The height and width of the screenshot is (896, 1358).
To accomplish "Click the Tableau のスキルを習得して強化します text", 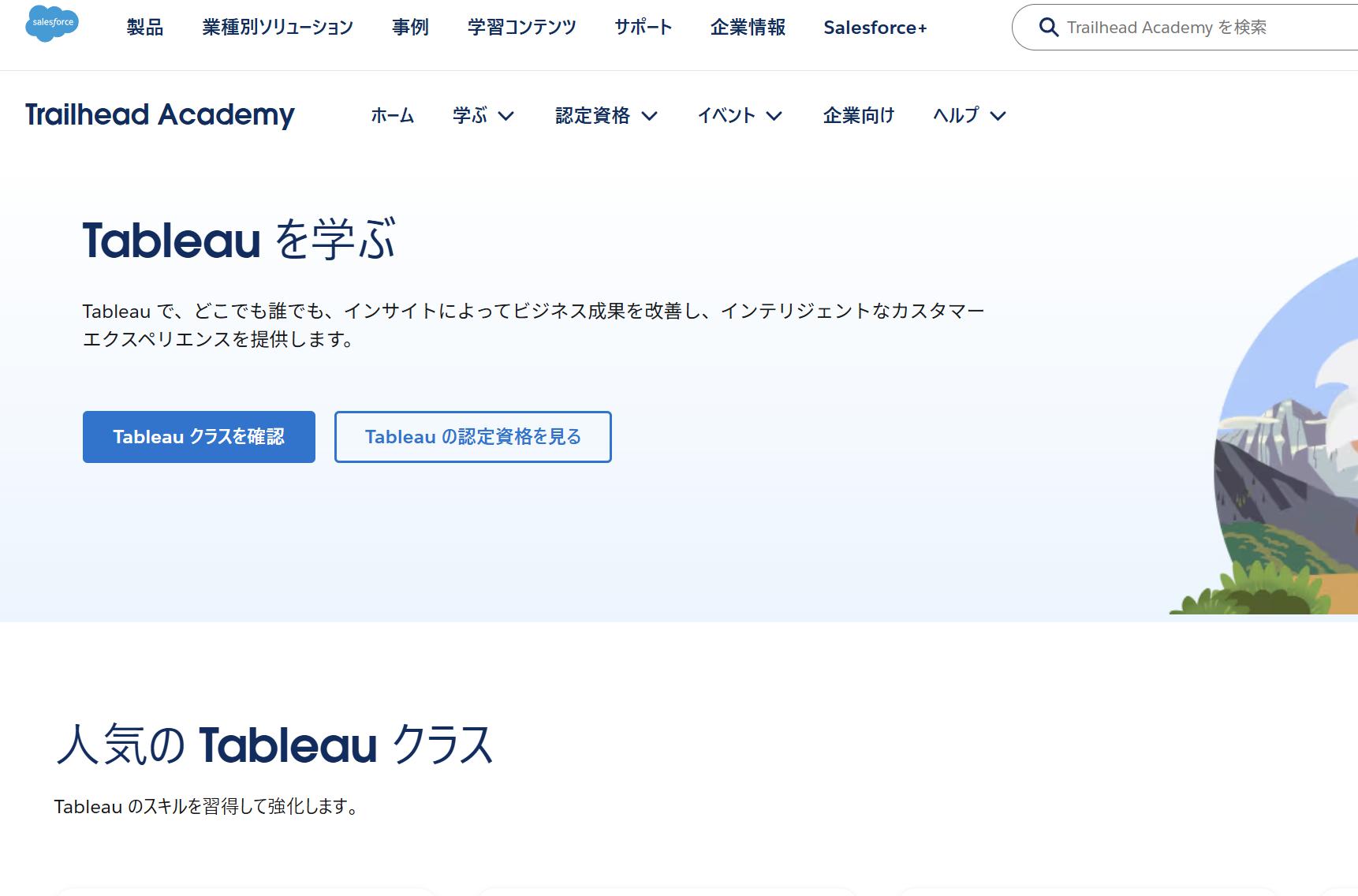I will point(207,807).
